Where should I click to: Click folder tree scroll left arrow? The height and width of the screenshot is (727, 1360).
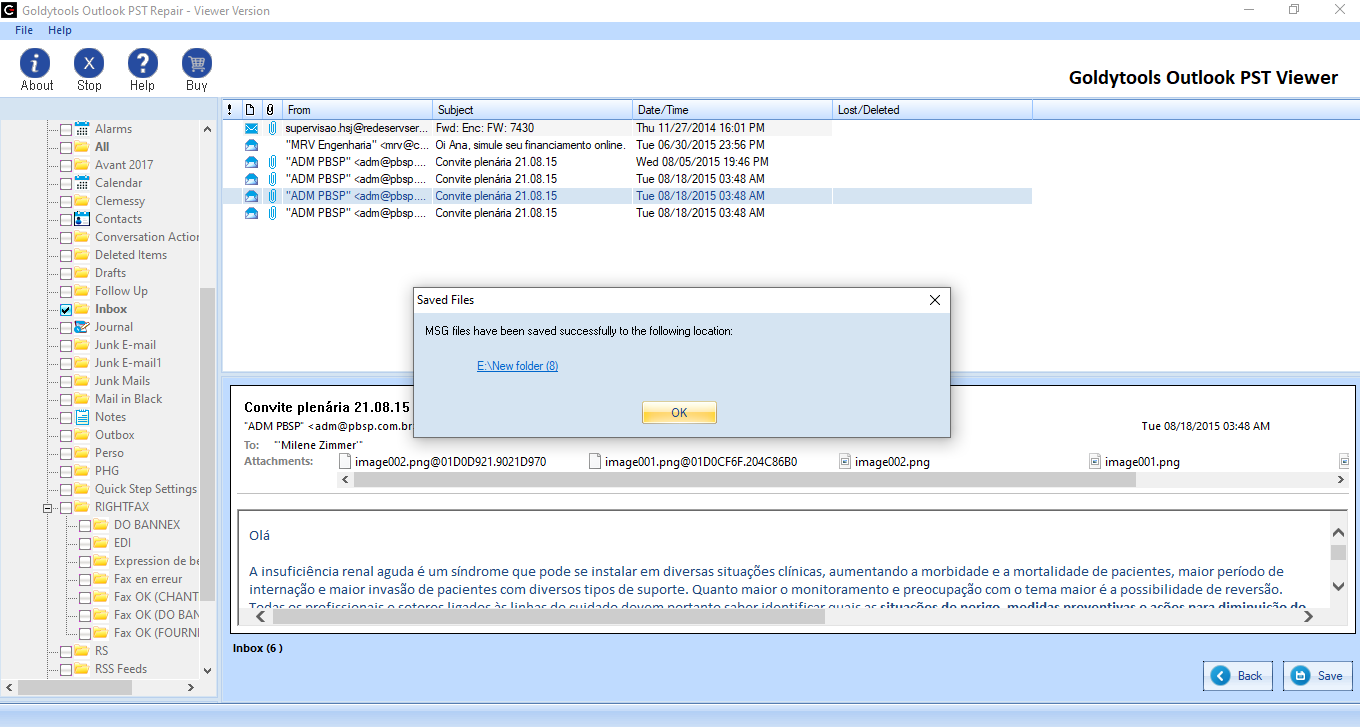9,687
